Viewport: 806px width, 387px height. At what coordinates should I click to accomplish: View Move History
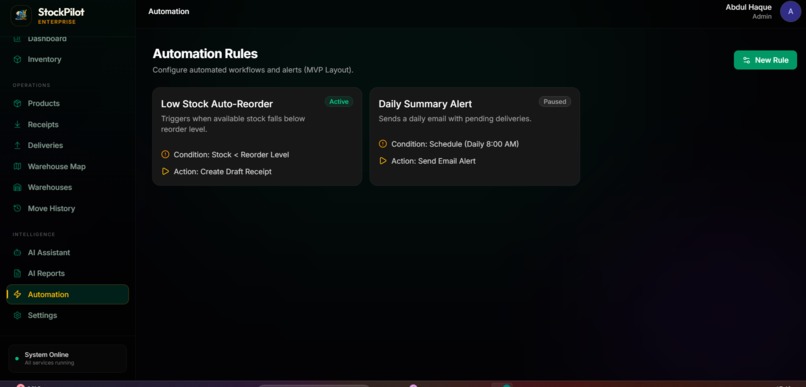tap(67, 209)
